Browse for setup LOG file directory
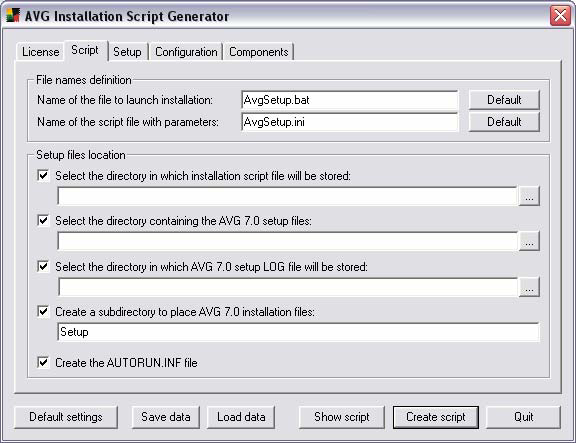 click(x=529, y=287)
